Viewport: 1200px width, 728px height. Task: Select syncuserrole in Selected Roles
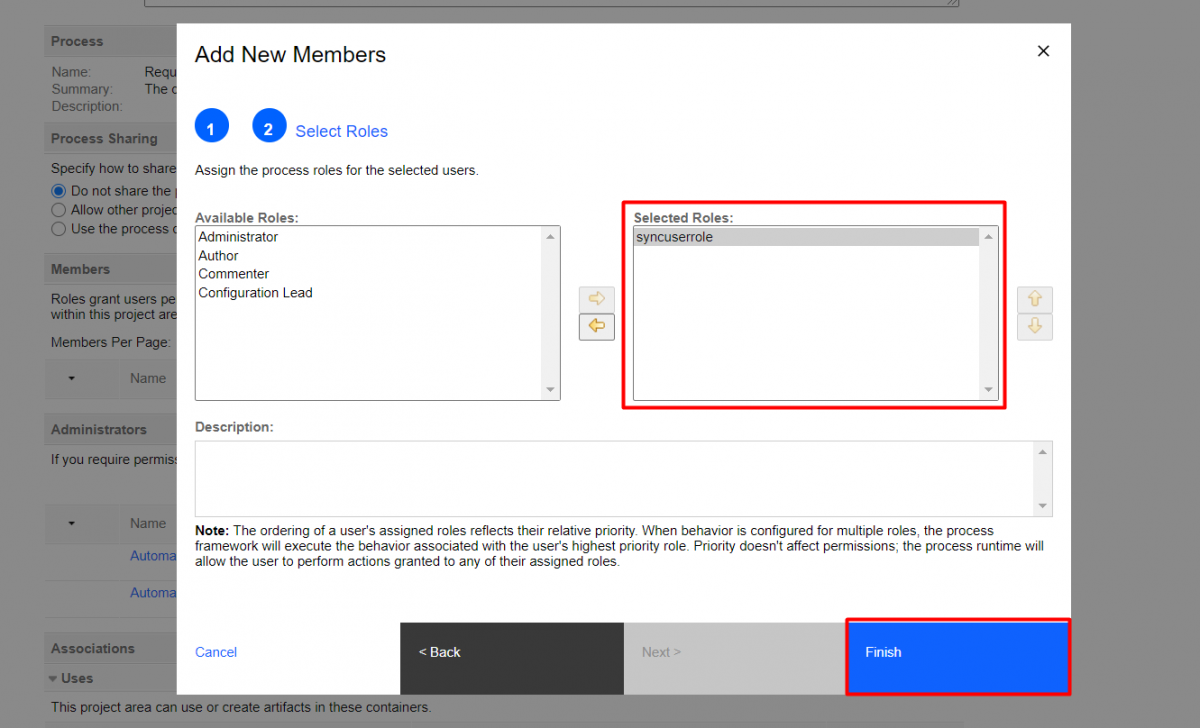click(675, 237)
